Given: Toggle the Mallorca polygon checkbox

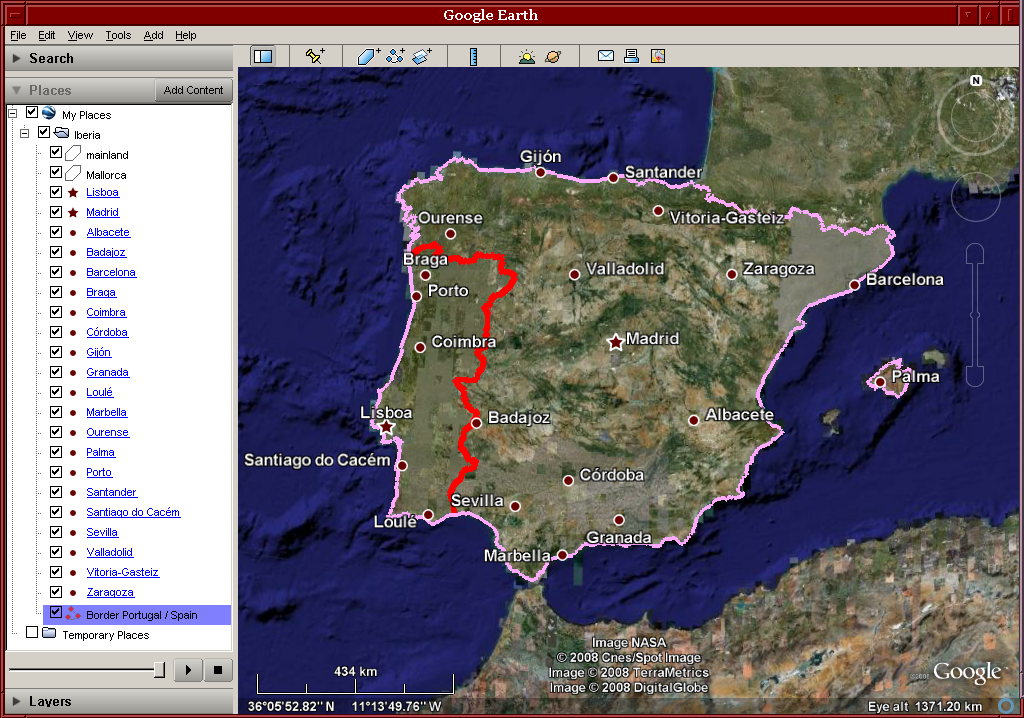Looking at the screenshot, I should [56, 172].
